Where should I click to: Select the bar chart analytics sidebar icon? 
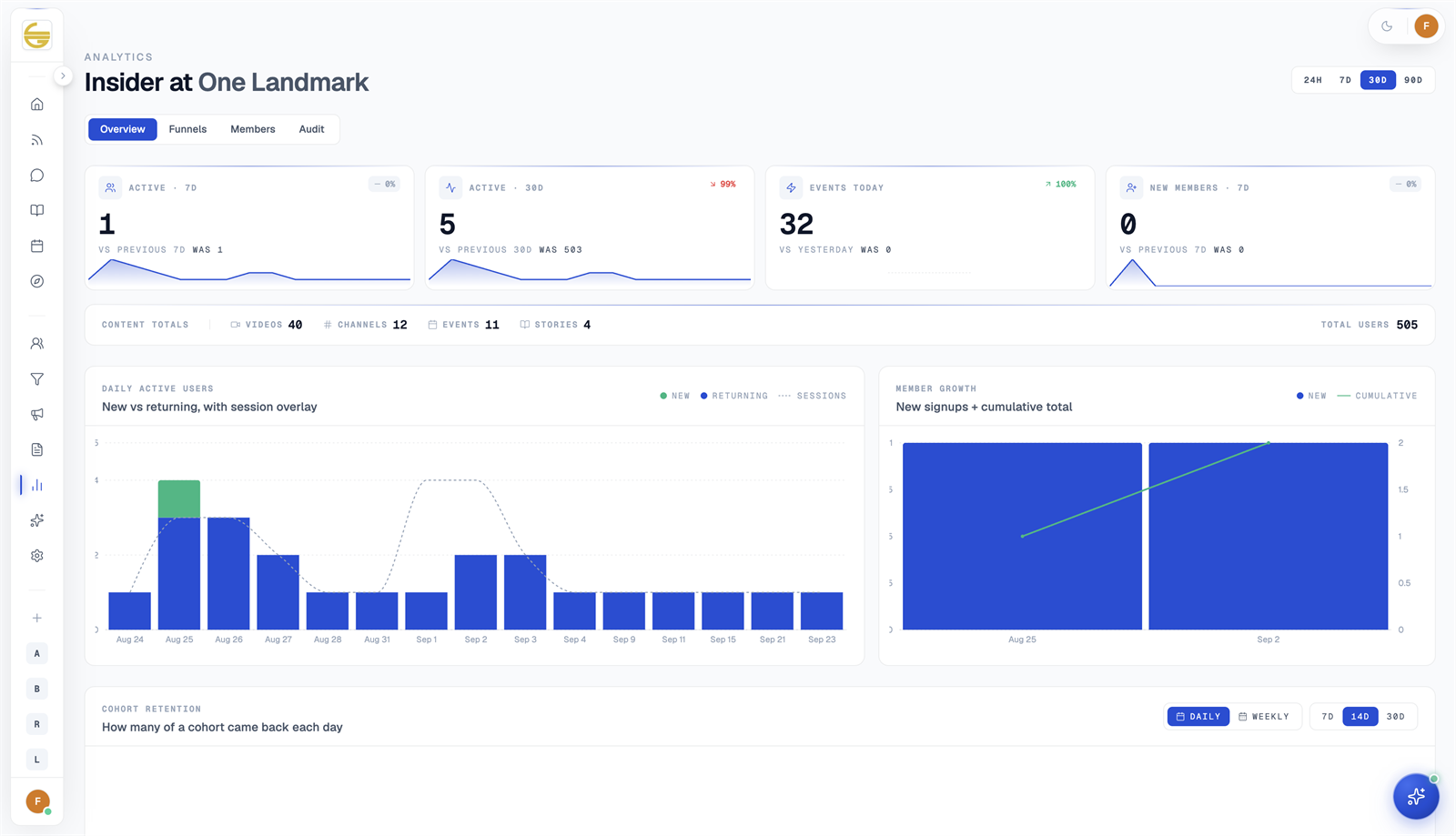pyautogui.click(x=37, y=486)
